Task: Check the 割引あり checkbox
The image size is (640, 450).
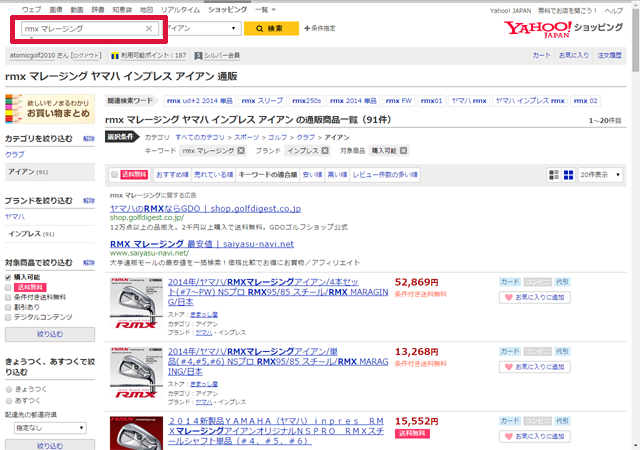Action: pos(8,307)
